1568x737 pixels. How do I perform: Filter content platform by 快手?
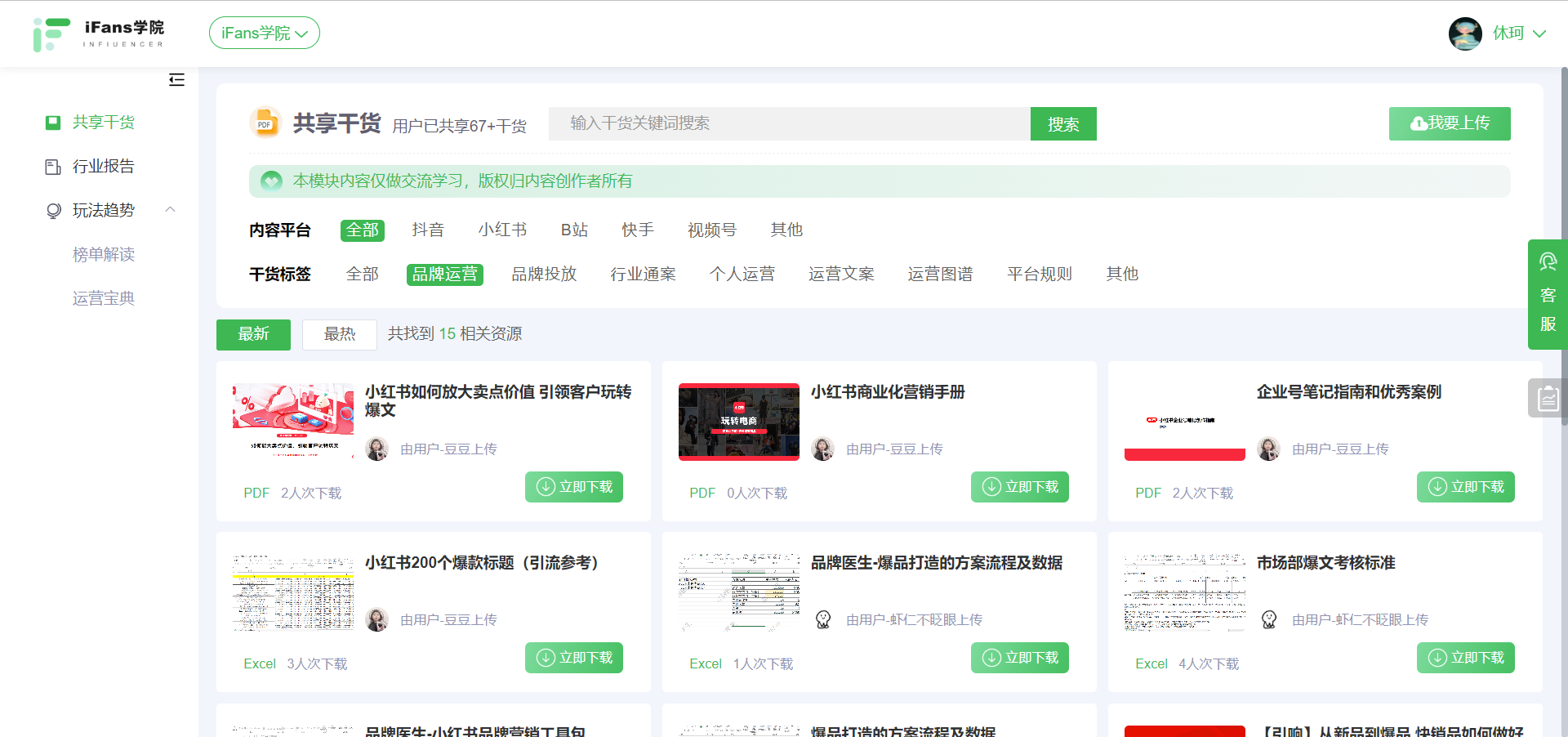(x=638, y=230)
